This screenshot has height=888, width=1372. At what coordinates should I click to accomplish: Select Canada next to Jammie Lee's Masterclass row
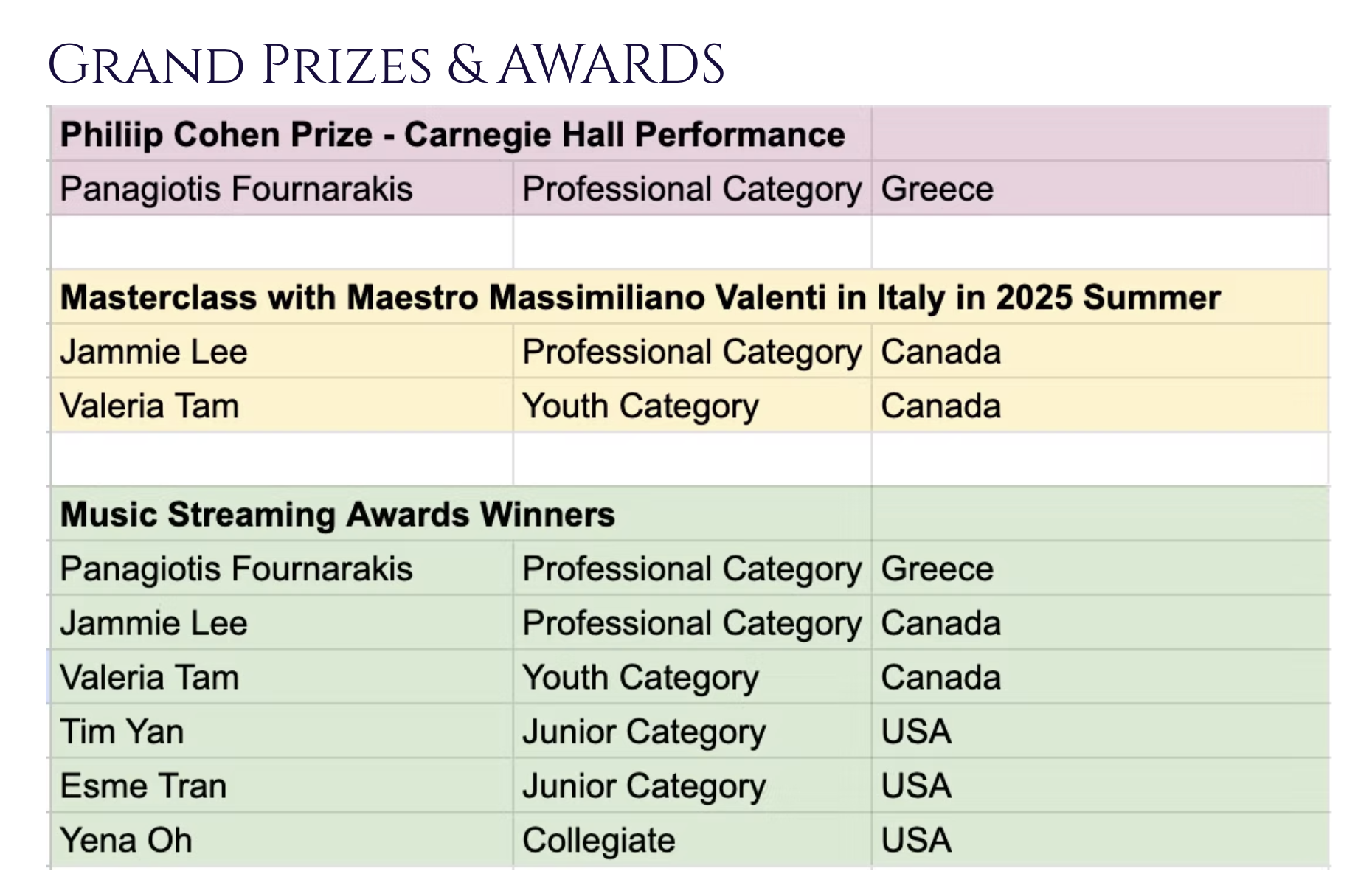pyautogui.click(x=940, y=352)
